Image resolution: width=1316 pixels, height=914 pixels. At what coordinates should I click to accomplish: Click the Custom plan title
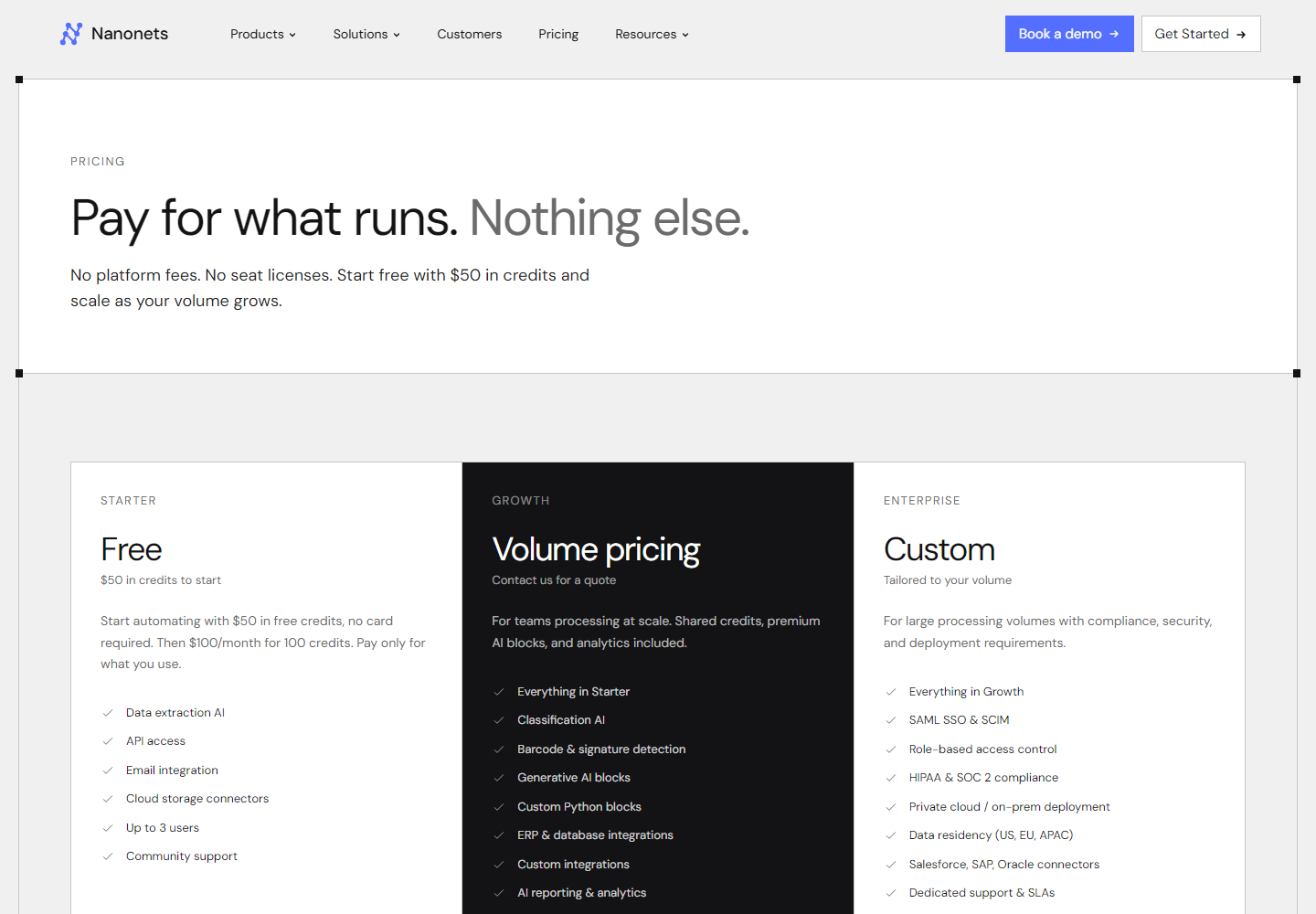point(939,549)
